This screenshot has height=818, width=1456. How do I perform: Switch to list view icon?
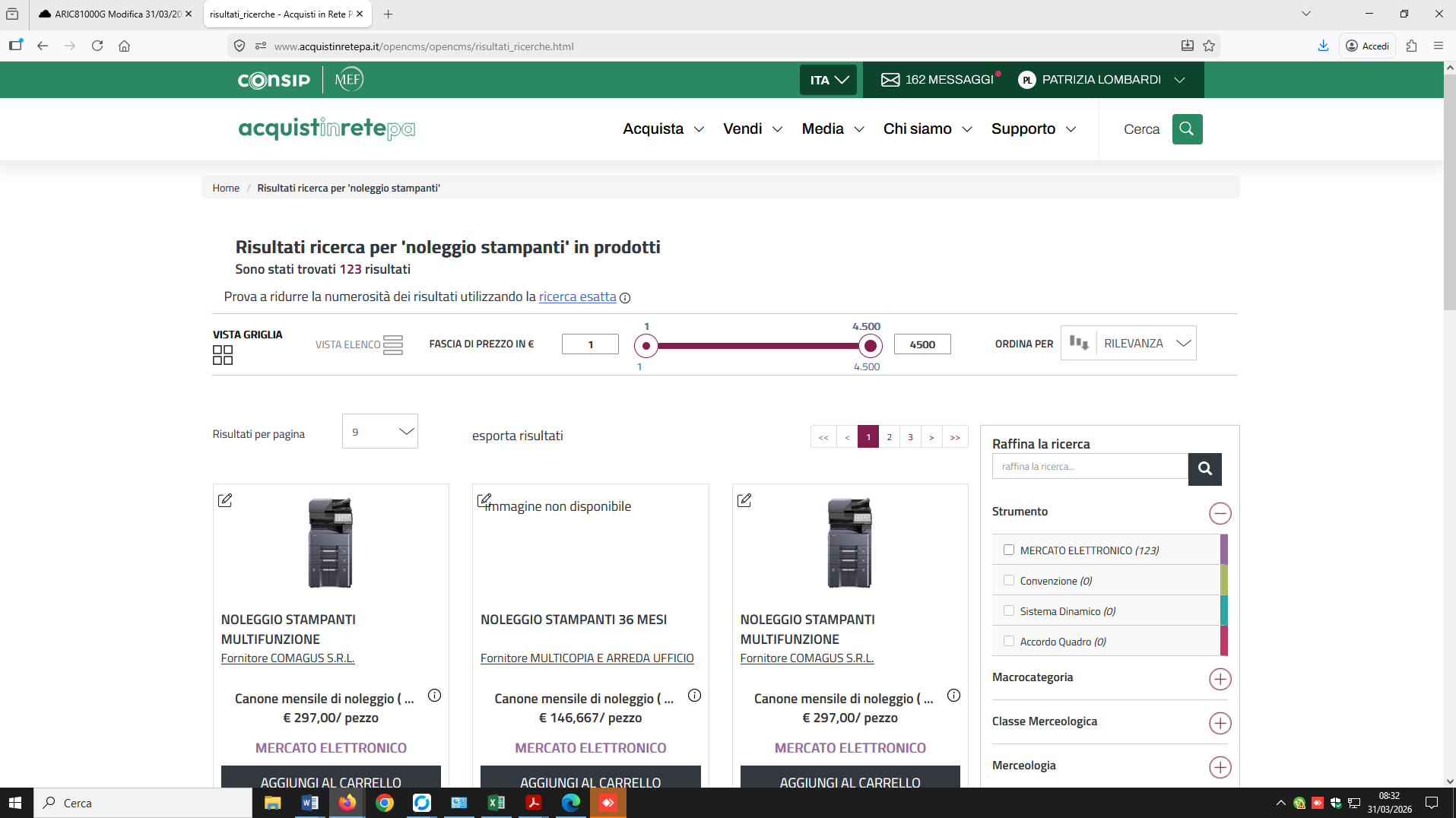pyautogui.click(x=393, y=345)
